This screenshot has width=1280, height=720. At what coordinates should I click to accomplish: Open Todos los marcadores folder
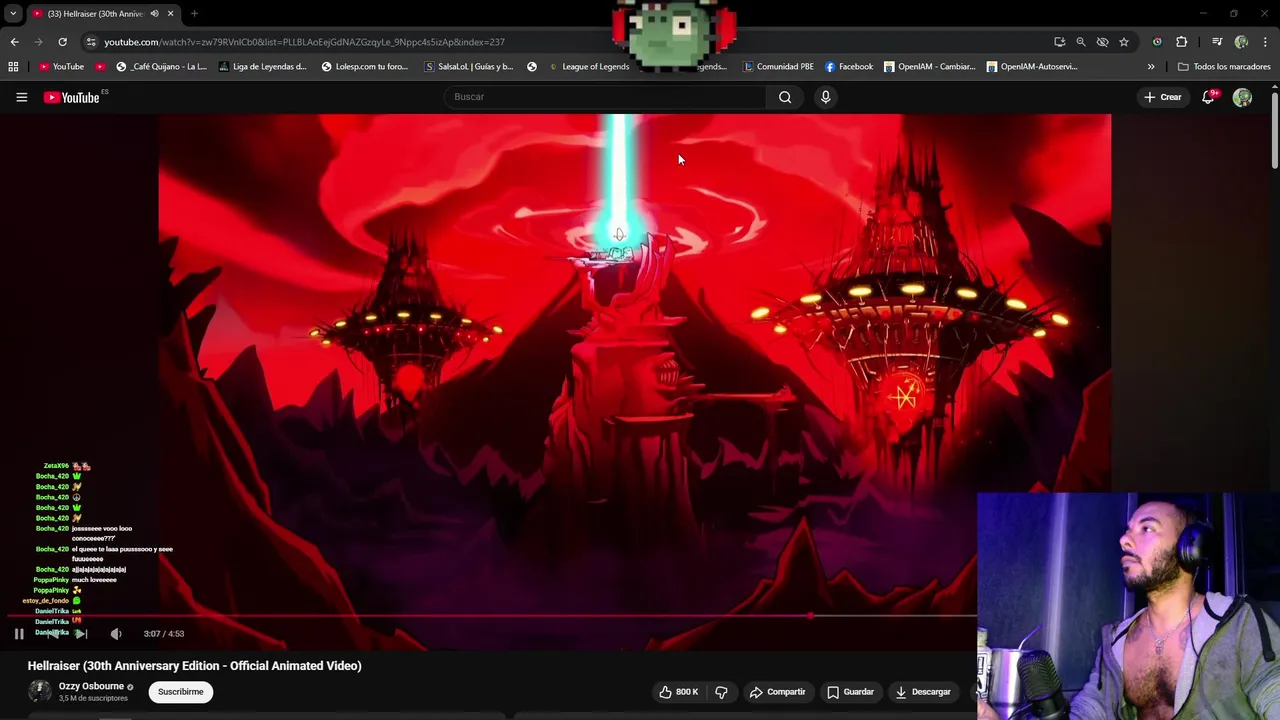(1224, 67)
